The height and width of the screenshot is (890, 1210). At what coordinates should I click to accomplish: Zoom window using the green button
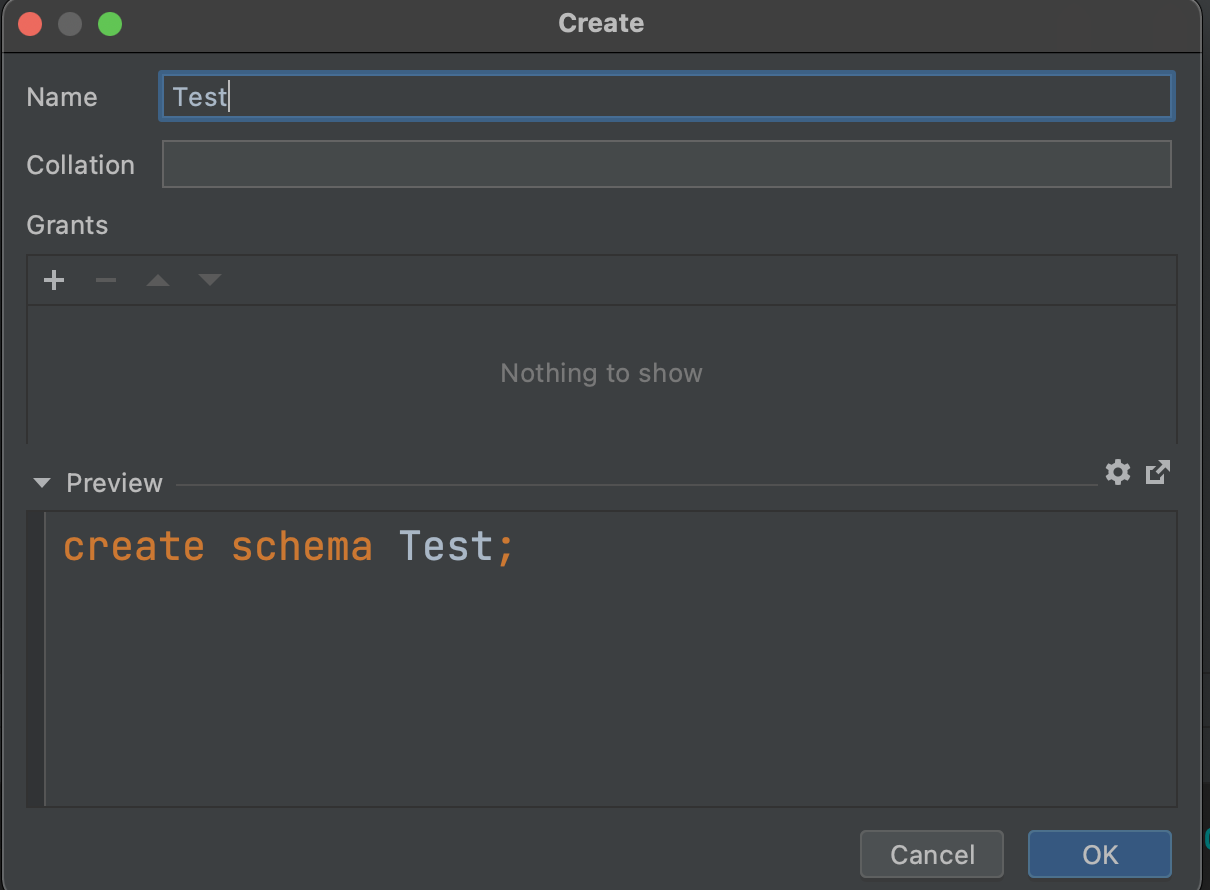click(x=110, y=24)
